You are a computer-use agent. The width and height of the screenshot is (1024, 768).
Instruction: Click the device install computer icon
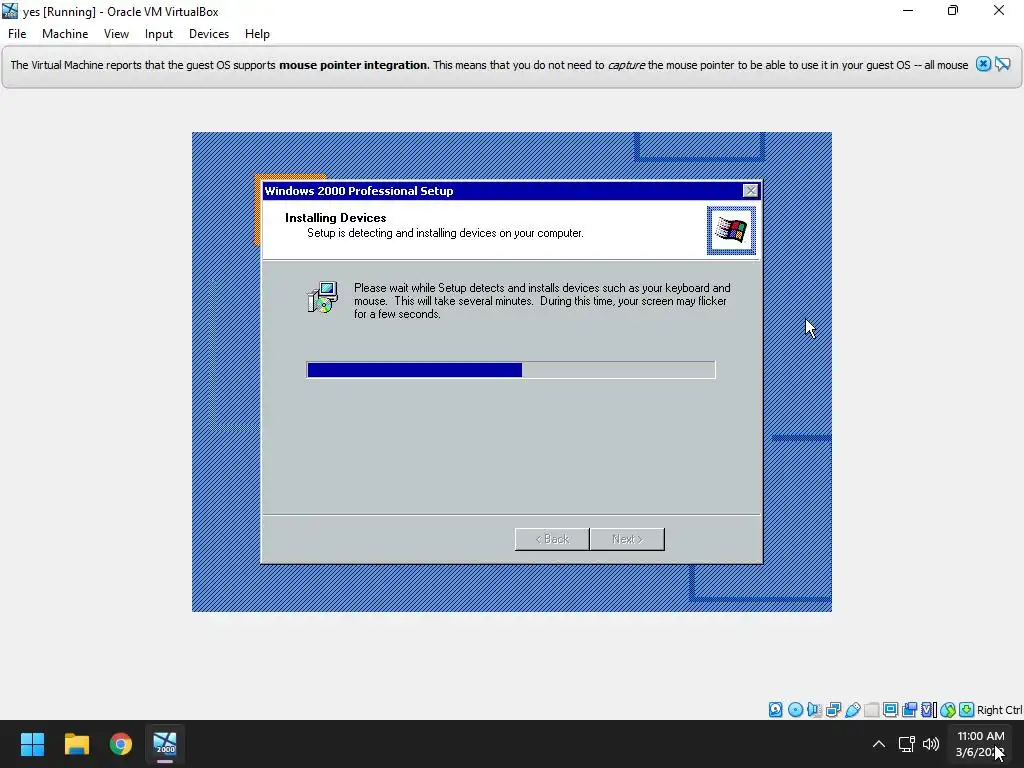(x=323, y=298)
